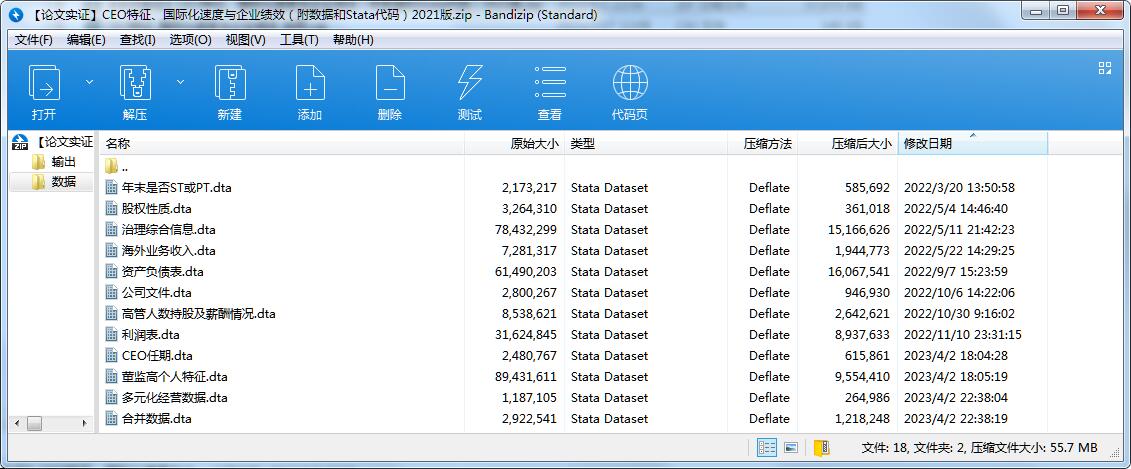Select file 多元化经营数据.dta
Screen dimensions: 1131x469
pos(175,397)
